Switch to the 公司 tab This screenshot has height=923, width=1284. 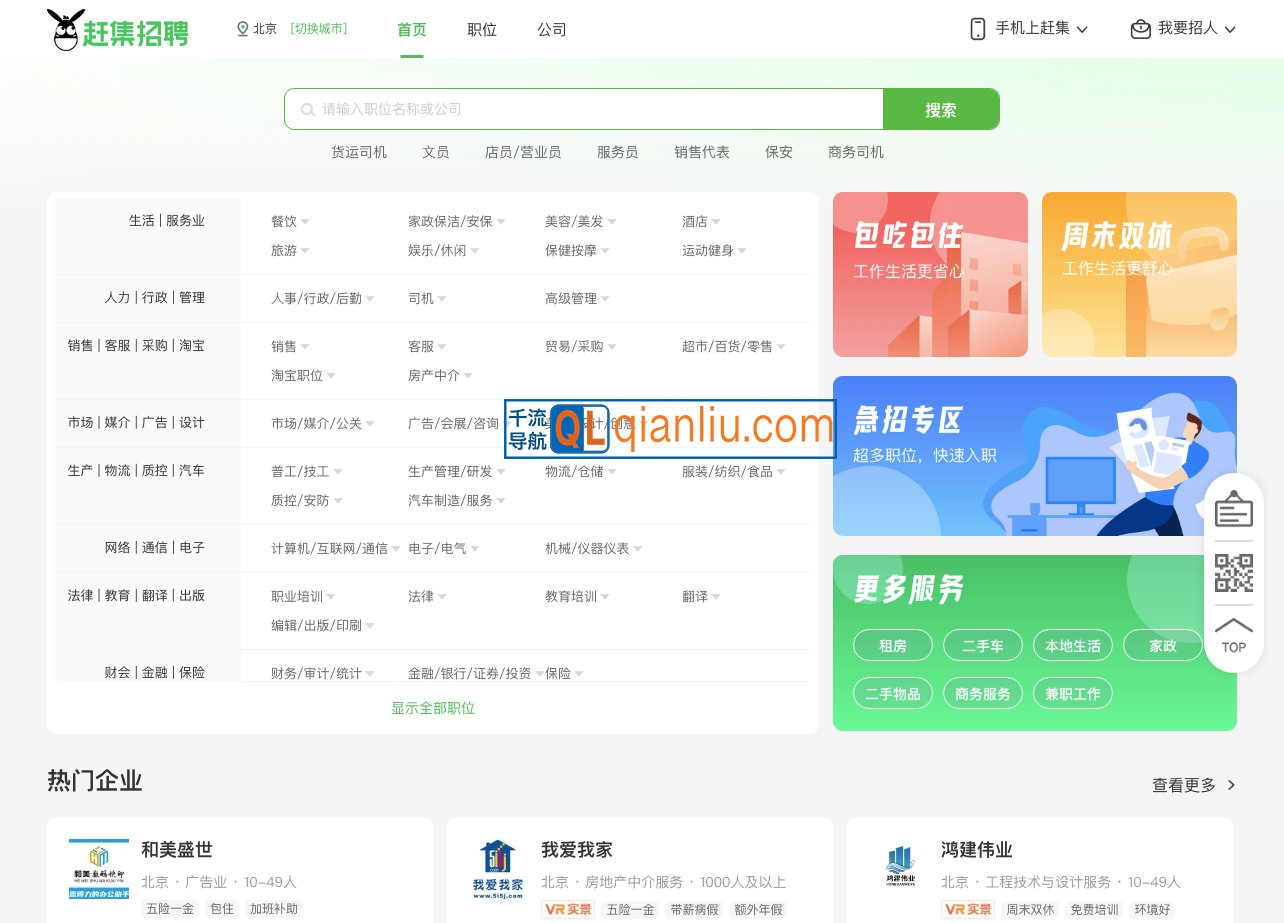coord(552,29)
